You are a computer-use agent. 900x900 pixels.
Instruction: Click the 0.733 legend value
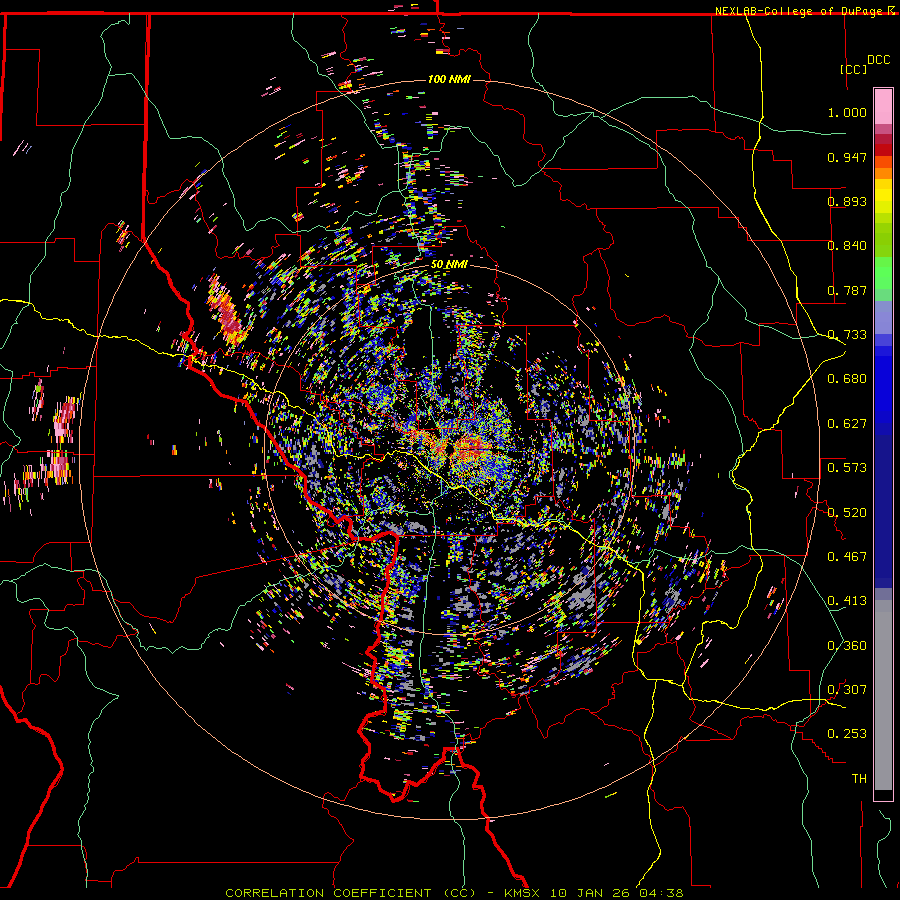847,335
